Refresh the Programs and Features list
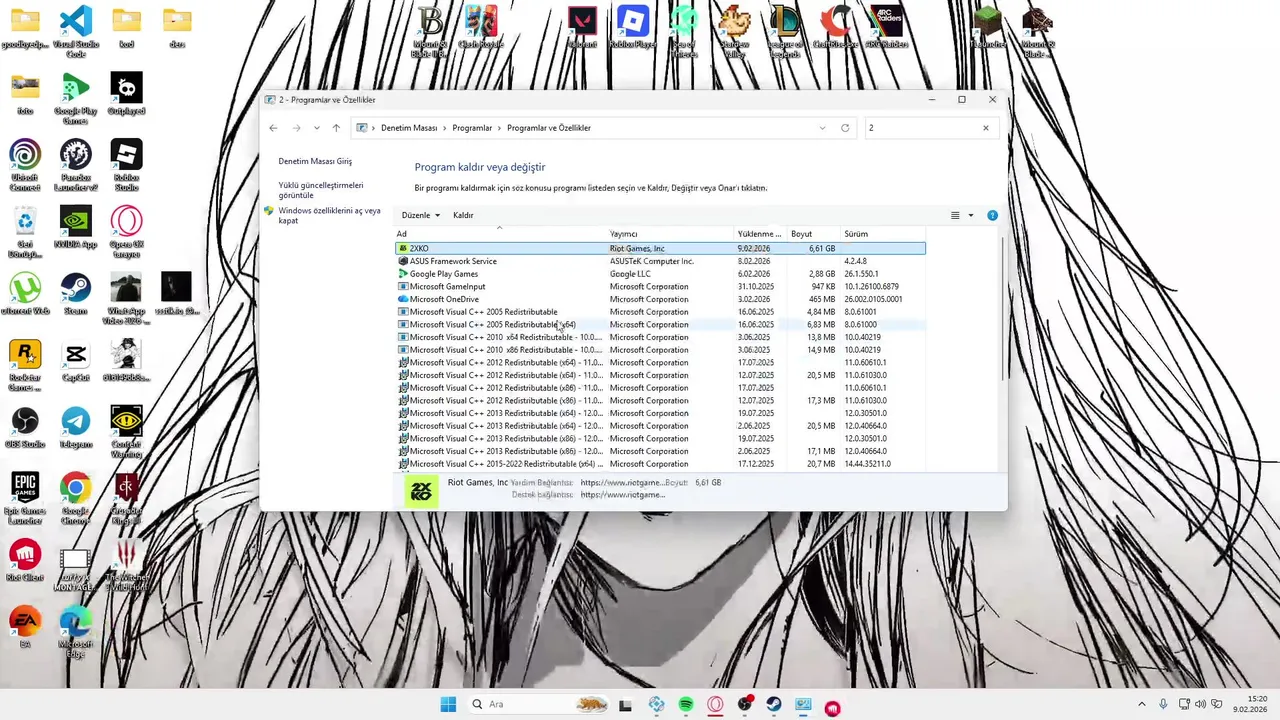Viewport: 1280px width, 720px height. pyautogui.click(x=845, y=128)
